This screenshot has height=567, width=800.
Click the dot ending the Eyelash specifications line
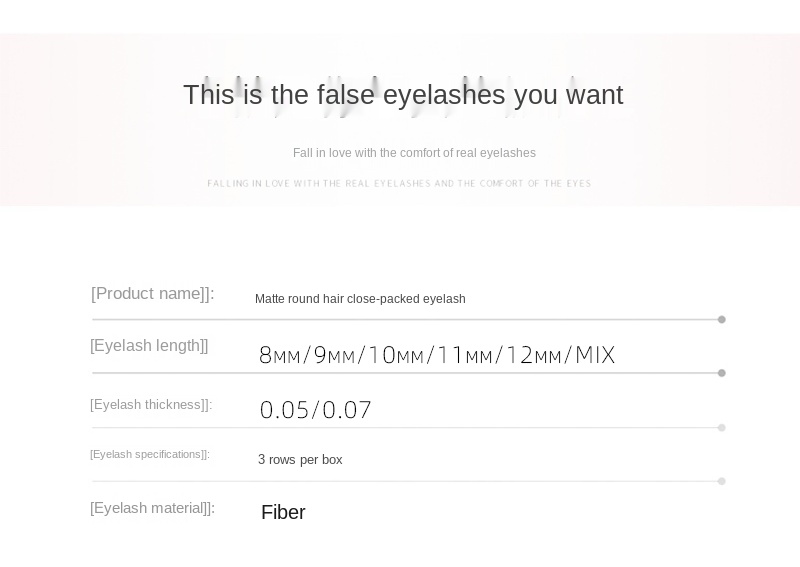[721, 481]
